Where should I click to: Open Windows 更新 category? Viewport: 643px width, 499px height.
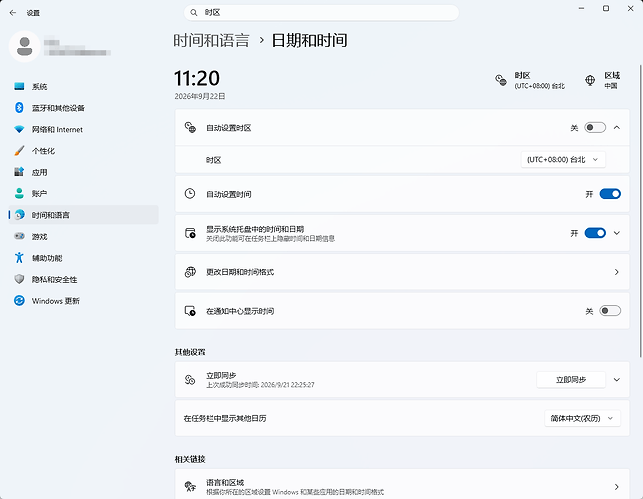tap(84, 301)
